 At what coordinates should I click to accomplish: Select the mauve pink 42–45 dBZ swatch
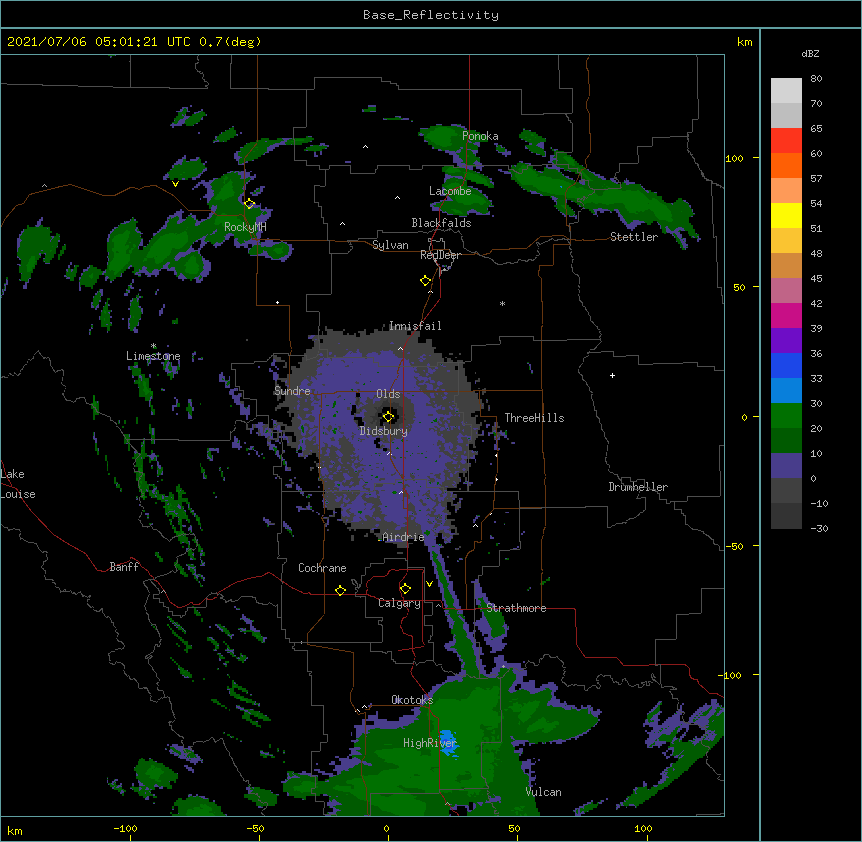[786, 291]
